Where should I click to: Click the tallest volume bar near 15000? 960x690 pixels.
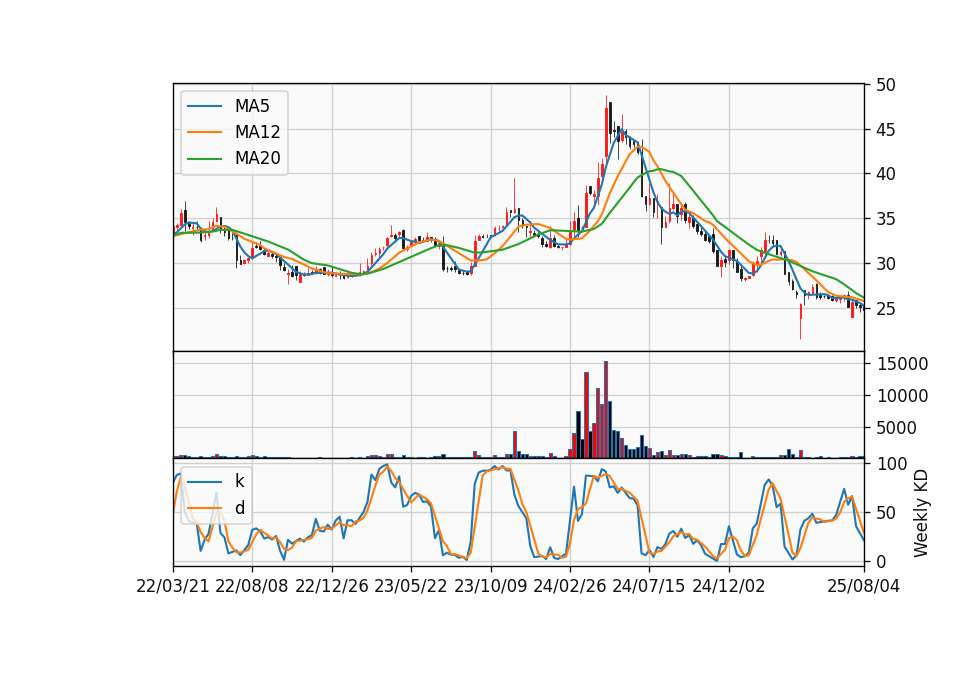(606, 410)
